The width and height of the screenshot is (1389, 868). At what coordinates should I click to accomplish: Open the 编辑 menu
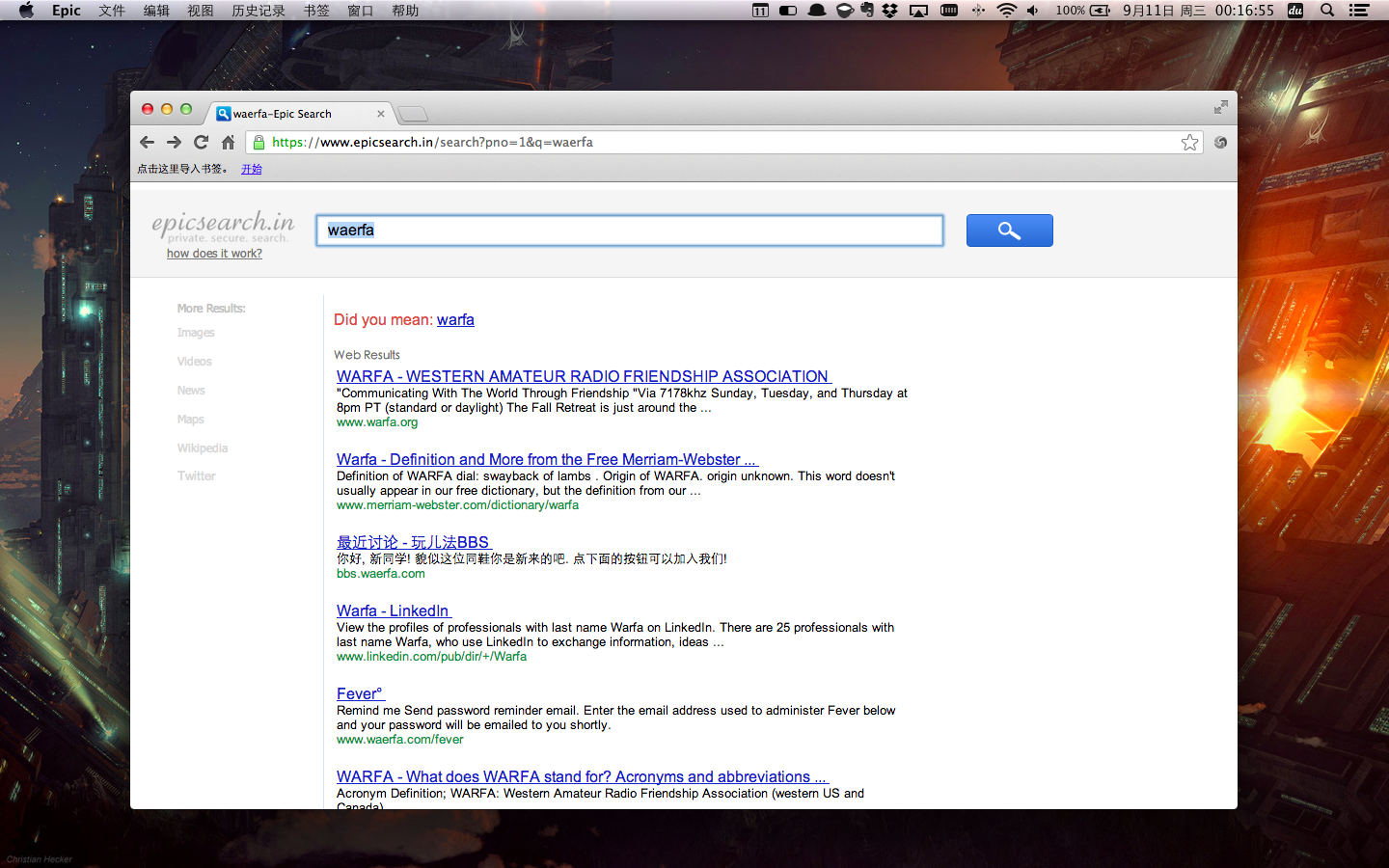pyautogui.click(x=156, y=11)
